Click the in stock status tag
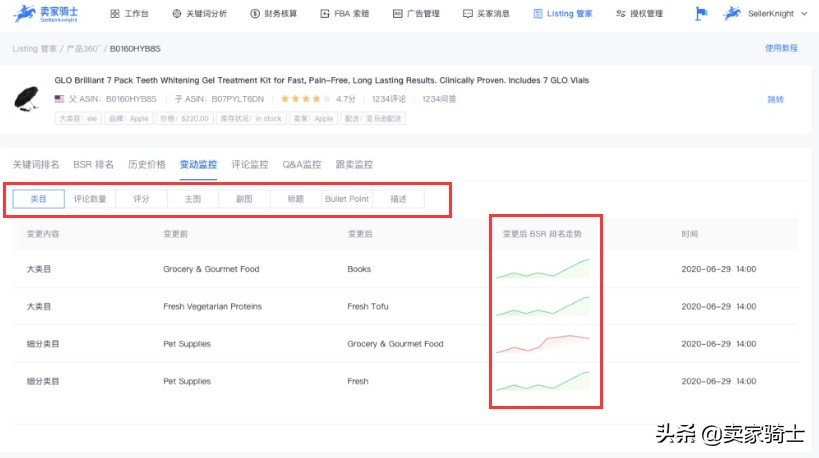Screen dimensions: 819x458 (x=251, y=119)
